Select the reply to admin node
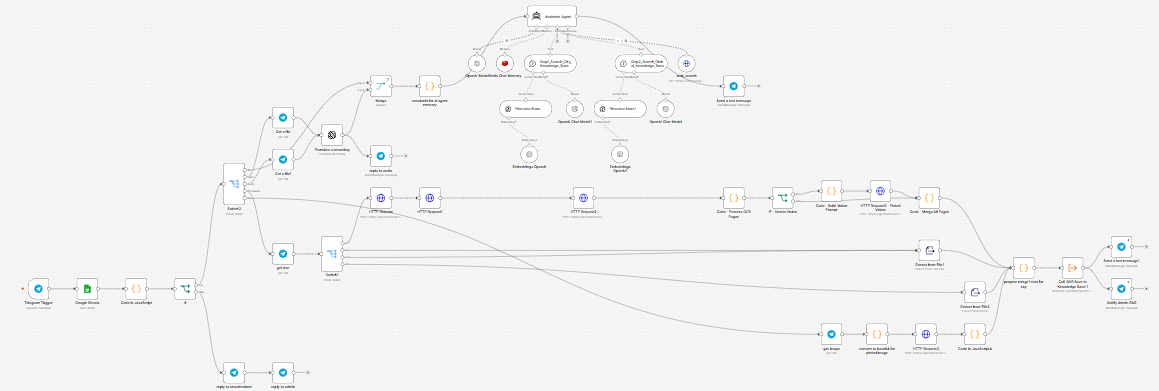Screen dimensions: 1159x391 tap(283, 373)
